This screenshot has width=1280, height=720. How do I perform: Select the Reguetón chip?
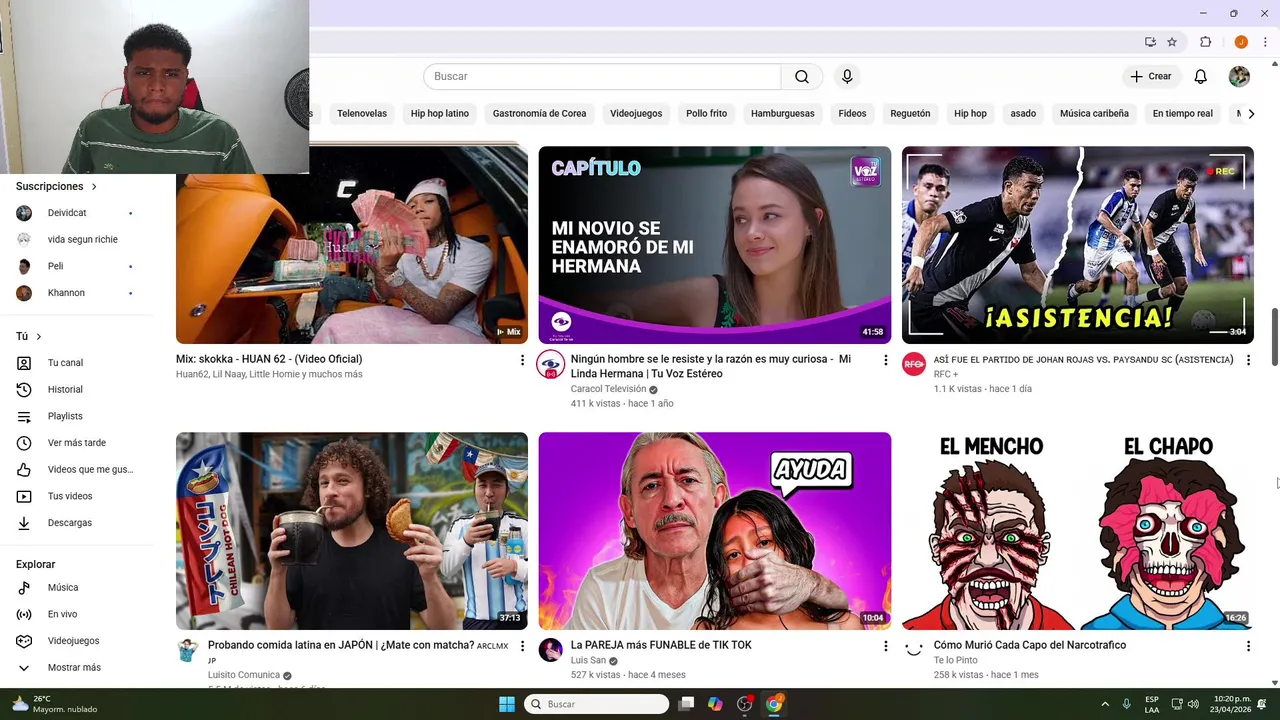910,114
